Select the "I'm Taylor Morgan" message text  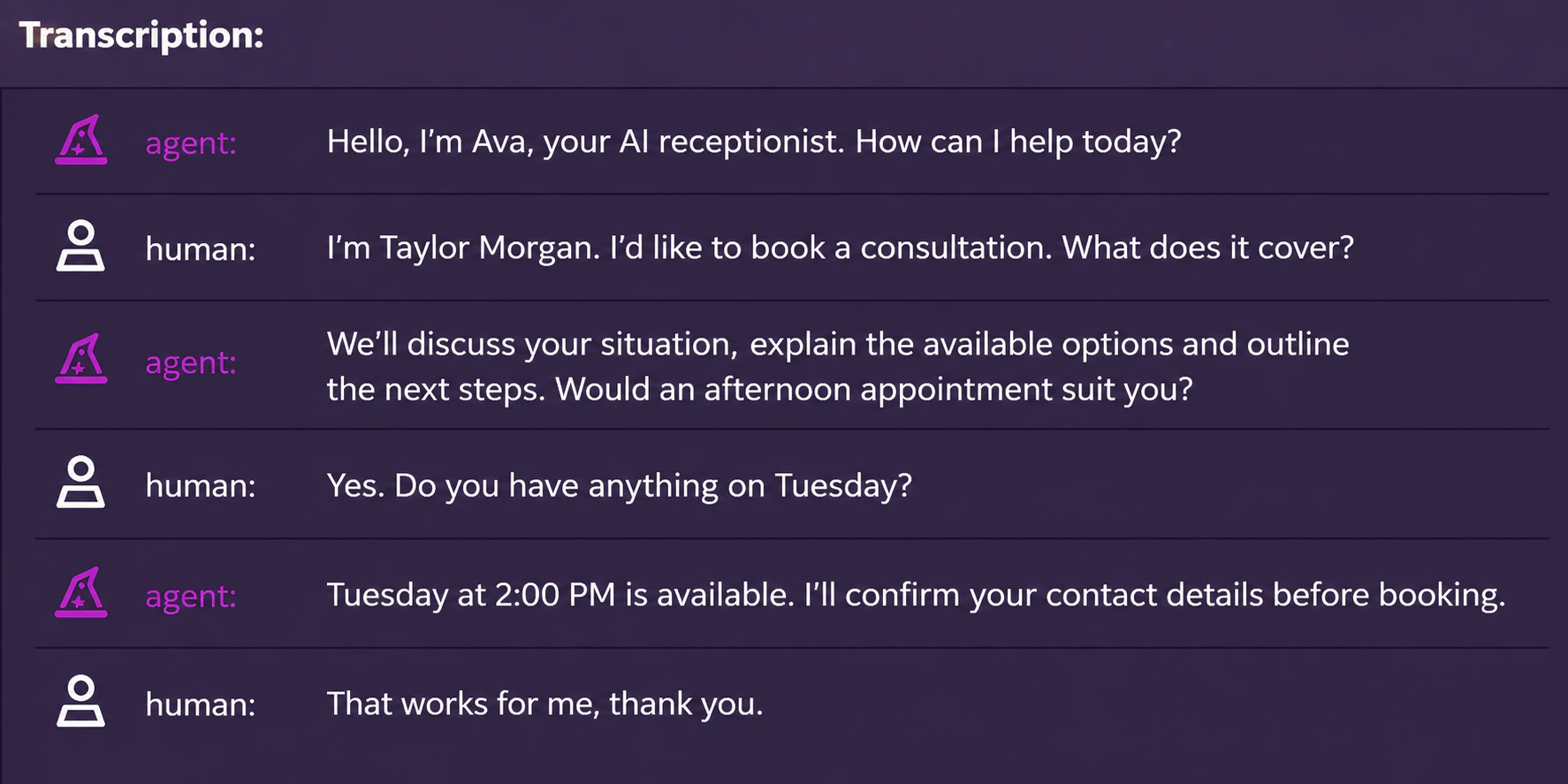(x=840, y=247)
